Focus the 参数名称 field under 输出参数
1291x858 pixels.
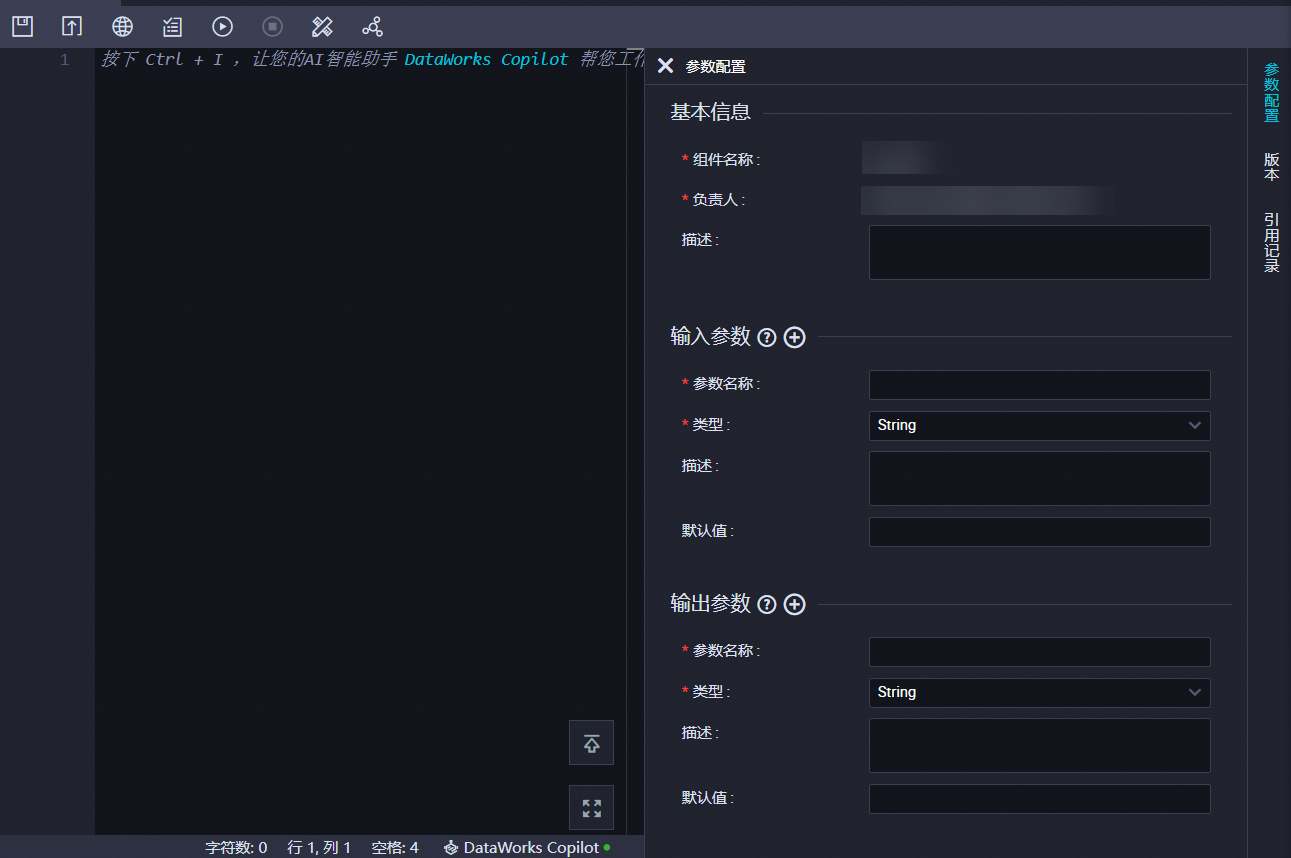1039,652
